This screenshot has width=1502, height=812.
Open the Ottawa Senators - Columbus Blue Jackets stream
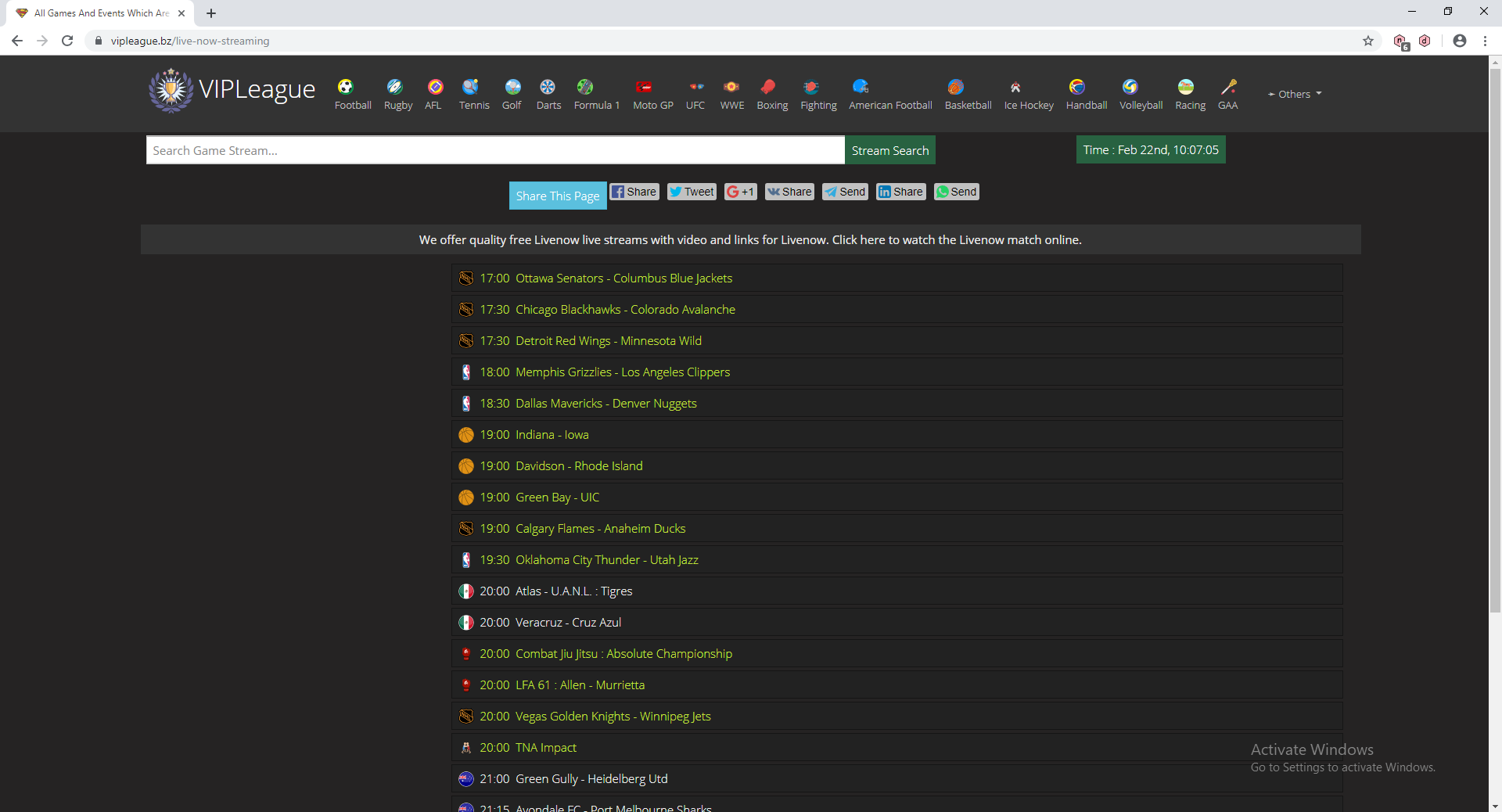[x=623, y=278]
